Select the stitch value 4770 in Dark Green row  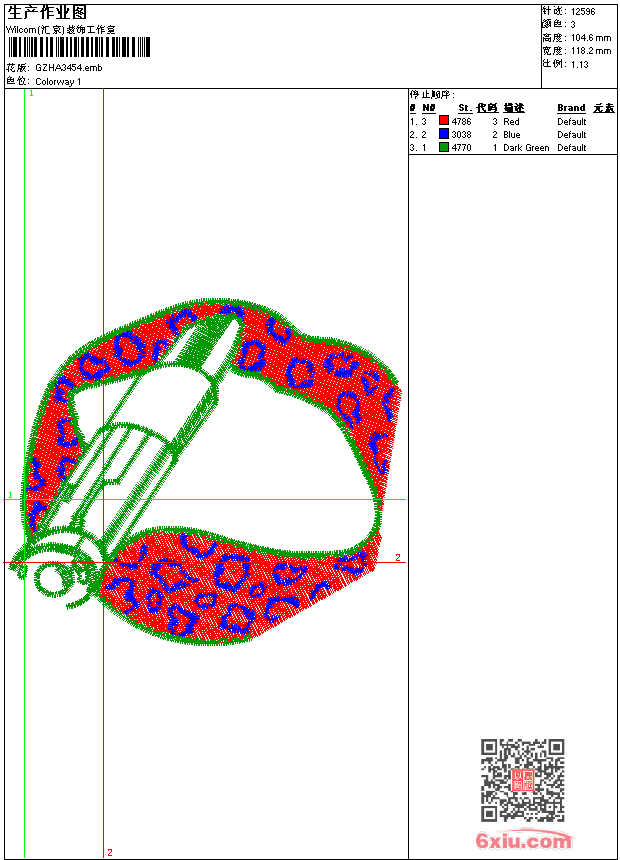pos(461,148)
